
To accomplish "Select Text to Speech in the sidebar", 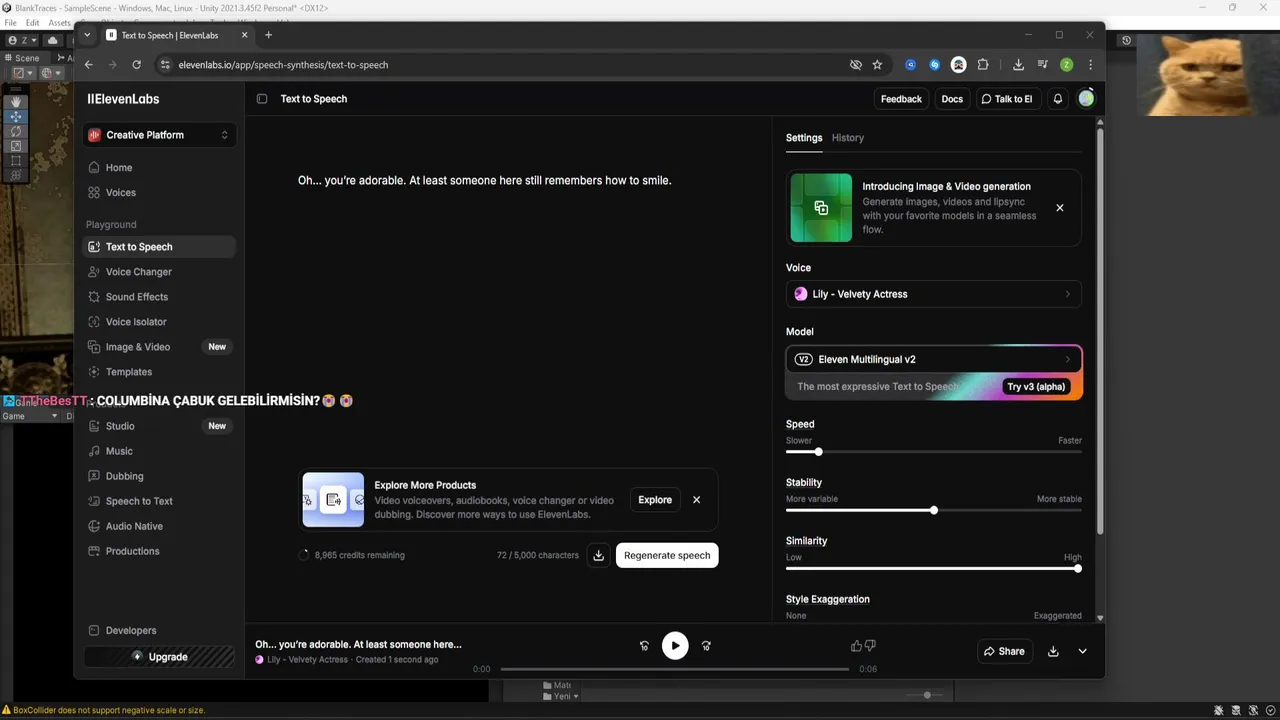I will [159, 246].
